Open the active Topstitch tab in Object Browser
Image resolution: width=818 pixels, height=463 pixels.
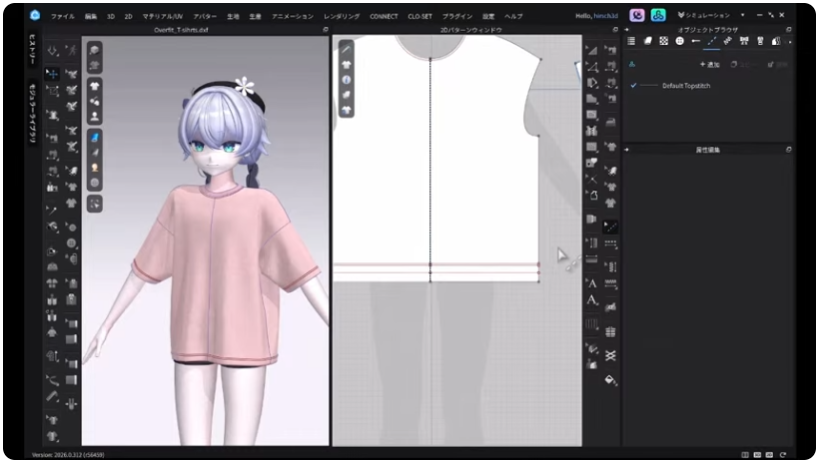[712, 41]
